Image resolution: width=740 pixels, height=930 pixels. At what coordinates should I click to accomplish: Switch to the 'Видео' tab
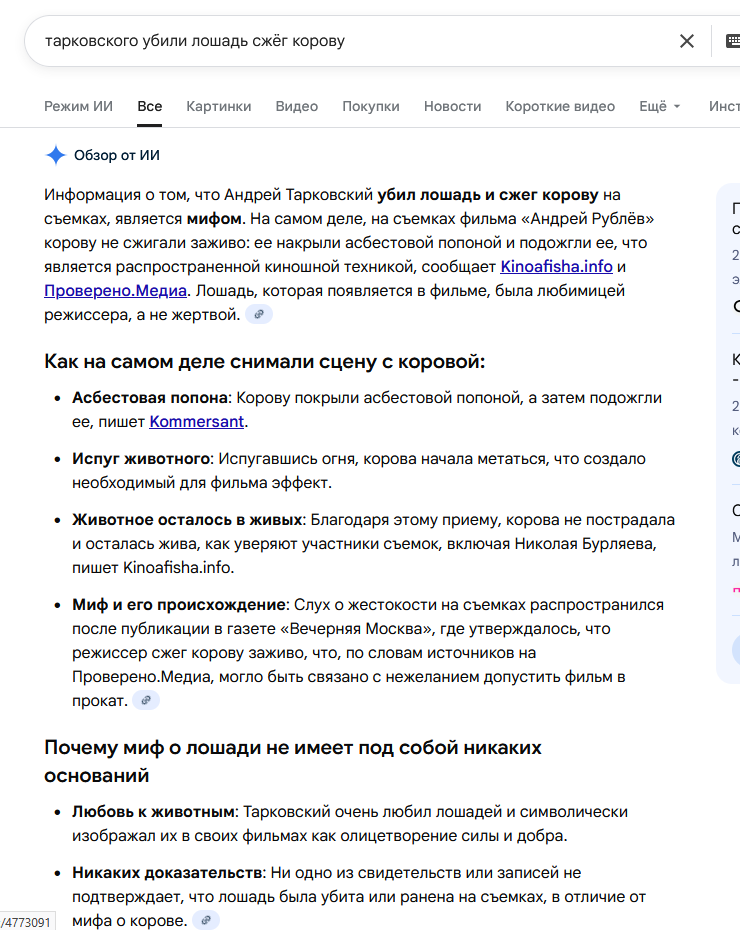(296, 106)
